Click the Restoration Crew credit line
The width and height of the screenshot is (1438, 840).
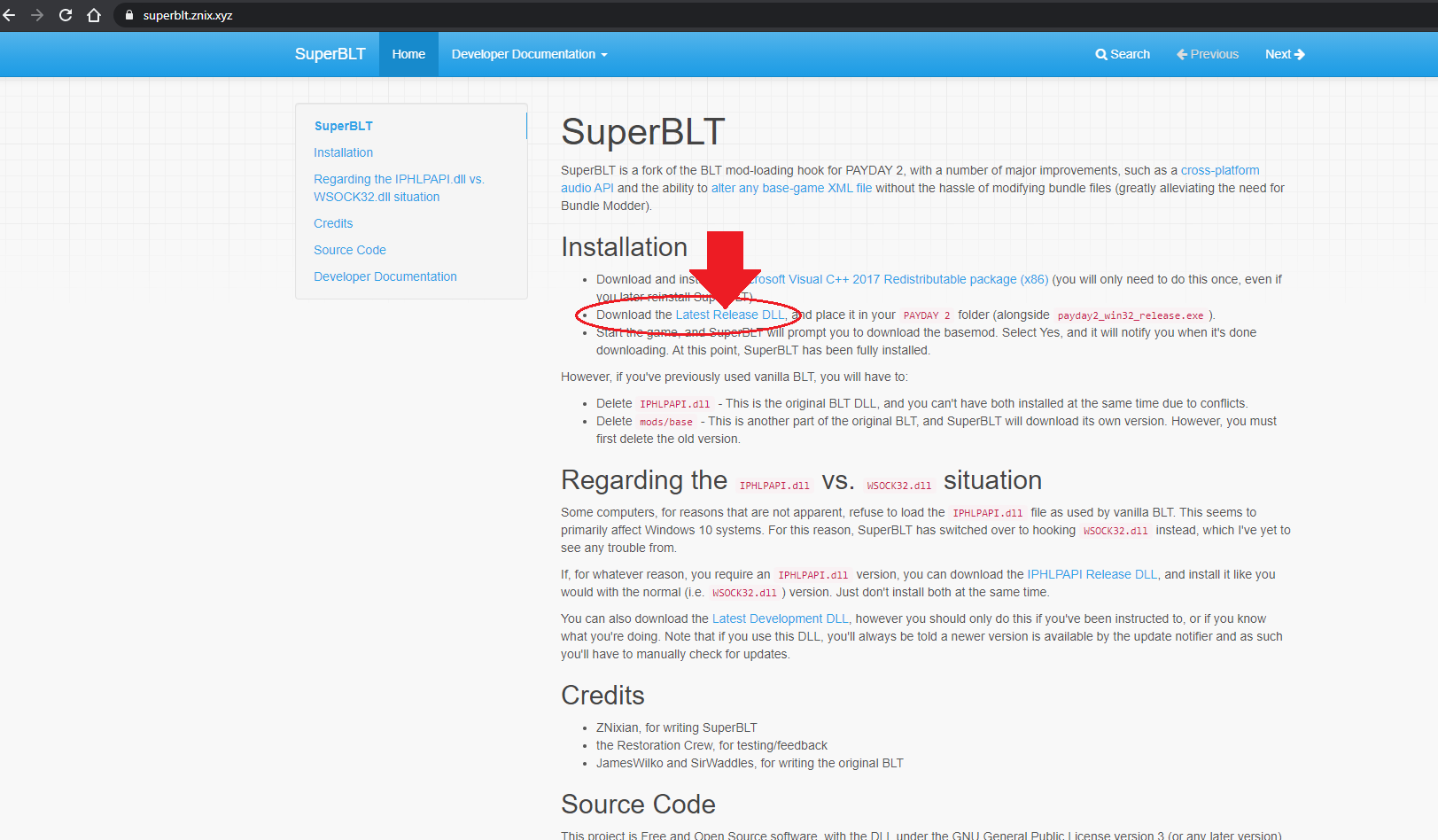pos(711,745)
